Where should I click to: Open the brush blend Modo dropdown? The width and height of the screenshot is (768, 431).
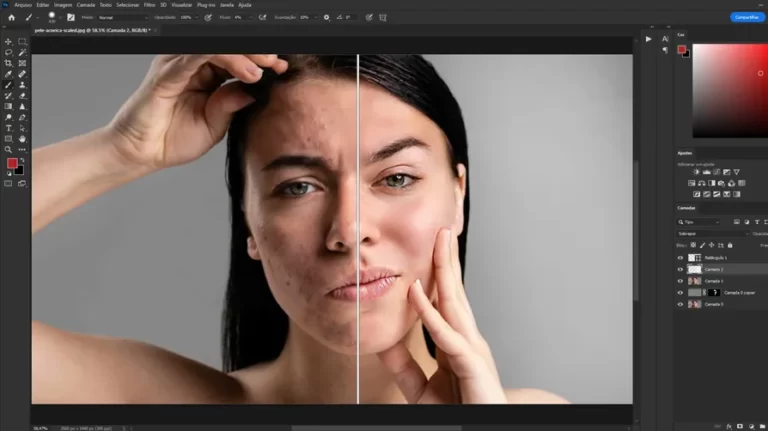(122, 17)
